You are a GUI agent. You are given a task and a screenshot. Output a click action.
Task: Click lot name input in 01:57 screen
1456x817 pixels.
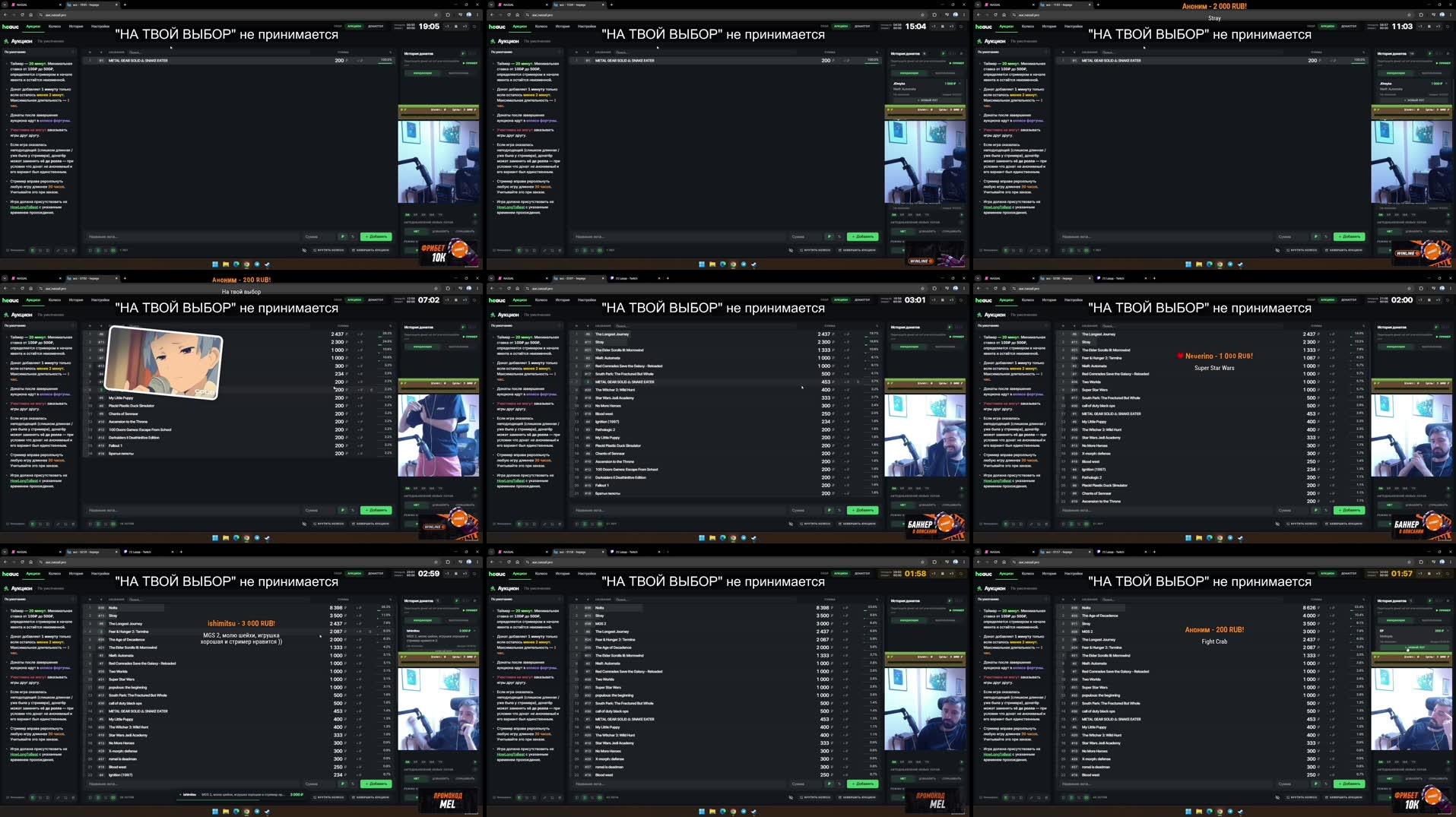coord(1166,784)
